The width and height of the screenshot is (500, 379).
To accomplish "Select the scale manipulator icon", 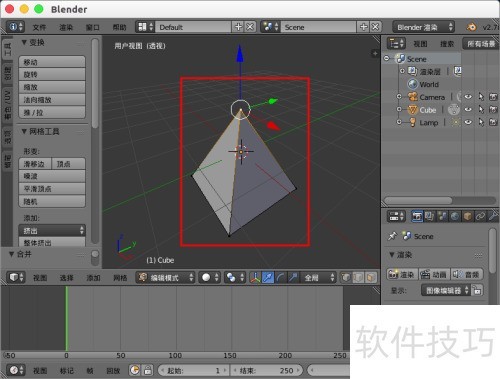I will tap(293, 277).
